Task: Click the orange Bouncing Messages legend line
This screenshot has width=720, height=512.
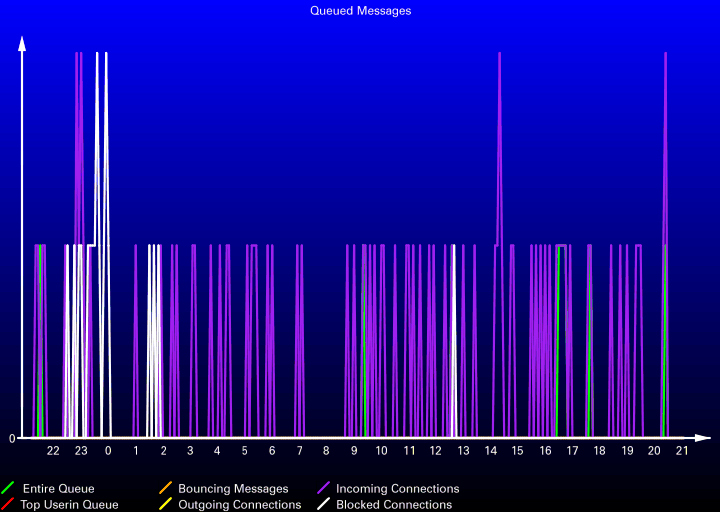Action: point(166,489)
